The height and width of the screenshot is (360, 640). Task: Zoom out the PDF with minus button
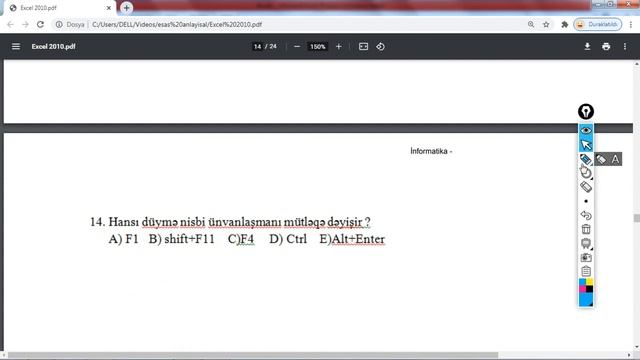point(297,47)
